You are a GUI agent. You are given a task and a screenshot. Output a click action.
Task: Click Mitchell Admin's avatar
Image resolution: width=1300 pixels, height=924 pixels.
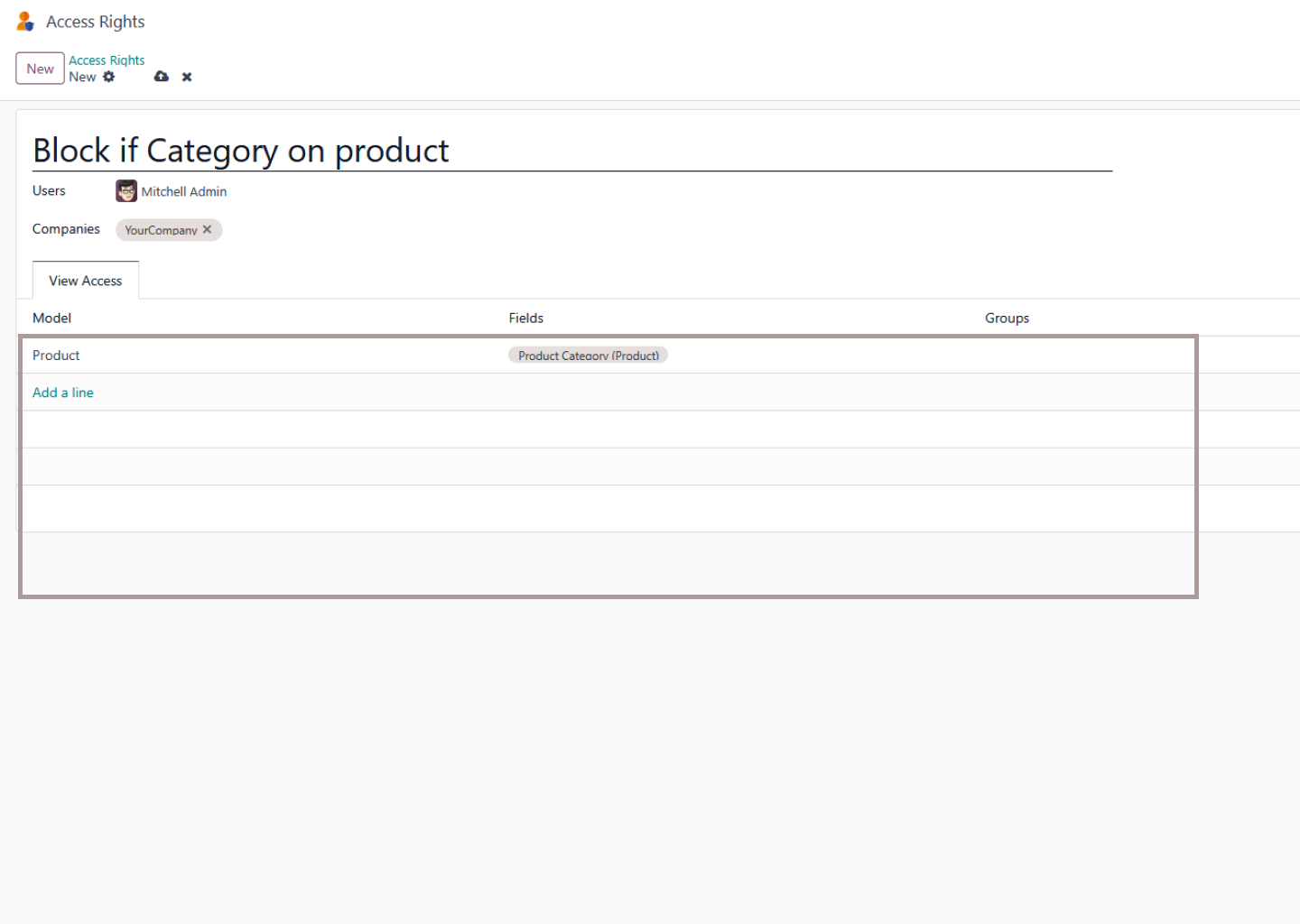coord(126,191)
